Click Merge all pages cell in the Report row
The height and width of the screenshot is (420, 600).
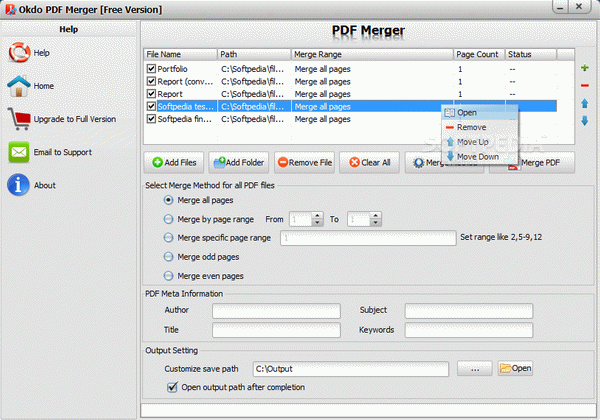(x=323, y=94)
